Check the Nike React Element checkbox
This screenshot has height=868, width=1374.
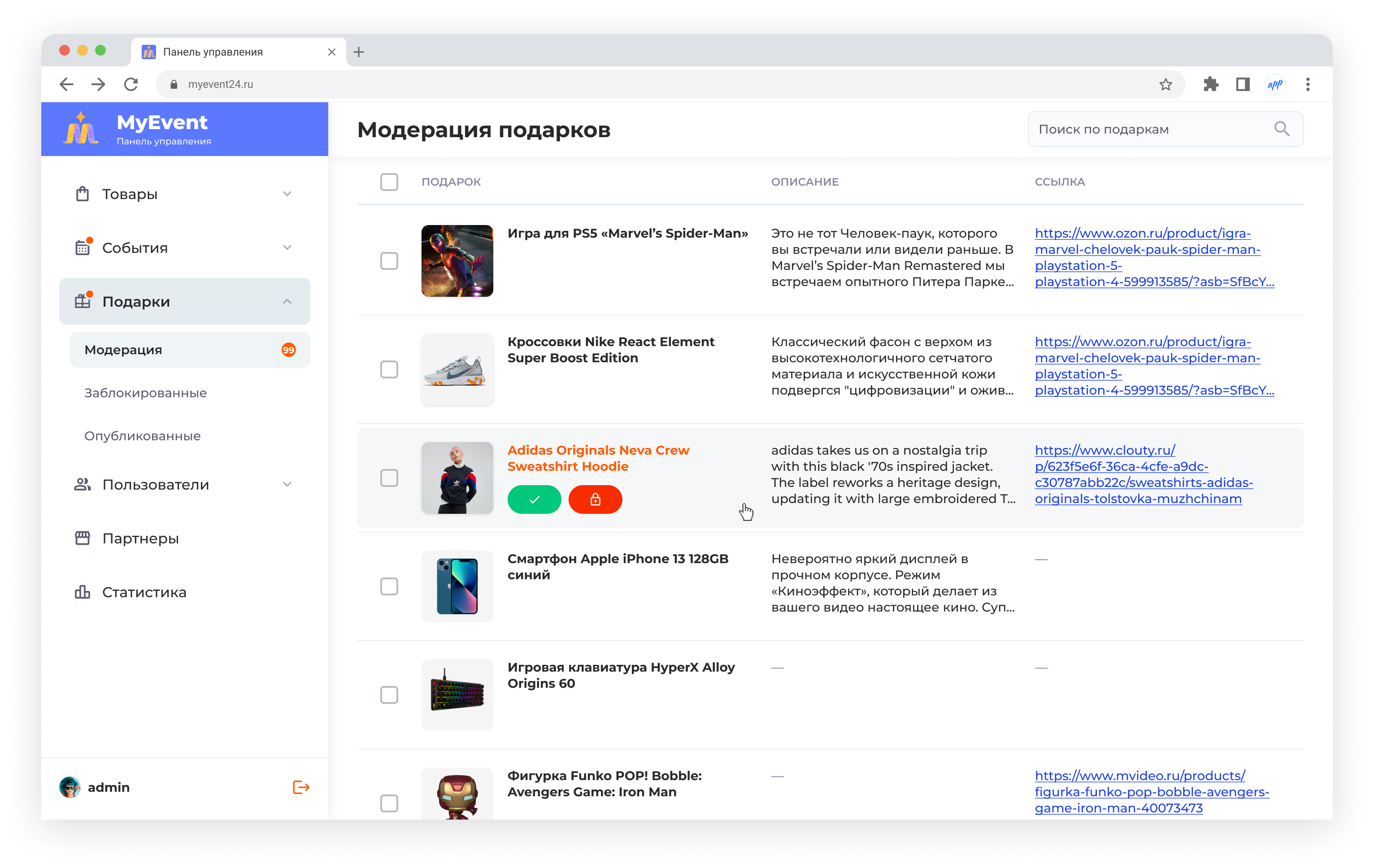pos(389,369)
